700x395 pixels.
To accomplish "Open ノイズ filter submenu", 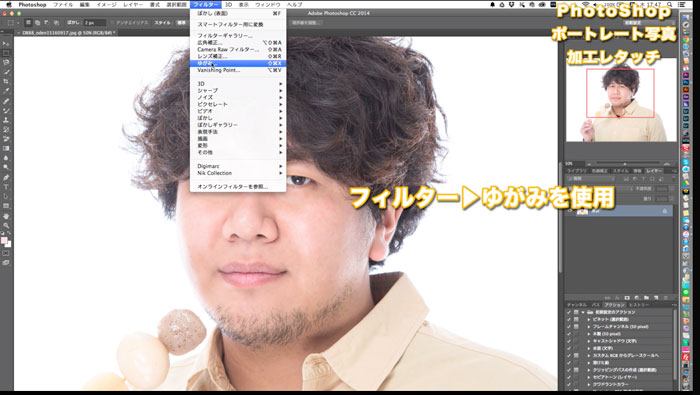I will click(x=238, y=97).
